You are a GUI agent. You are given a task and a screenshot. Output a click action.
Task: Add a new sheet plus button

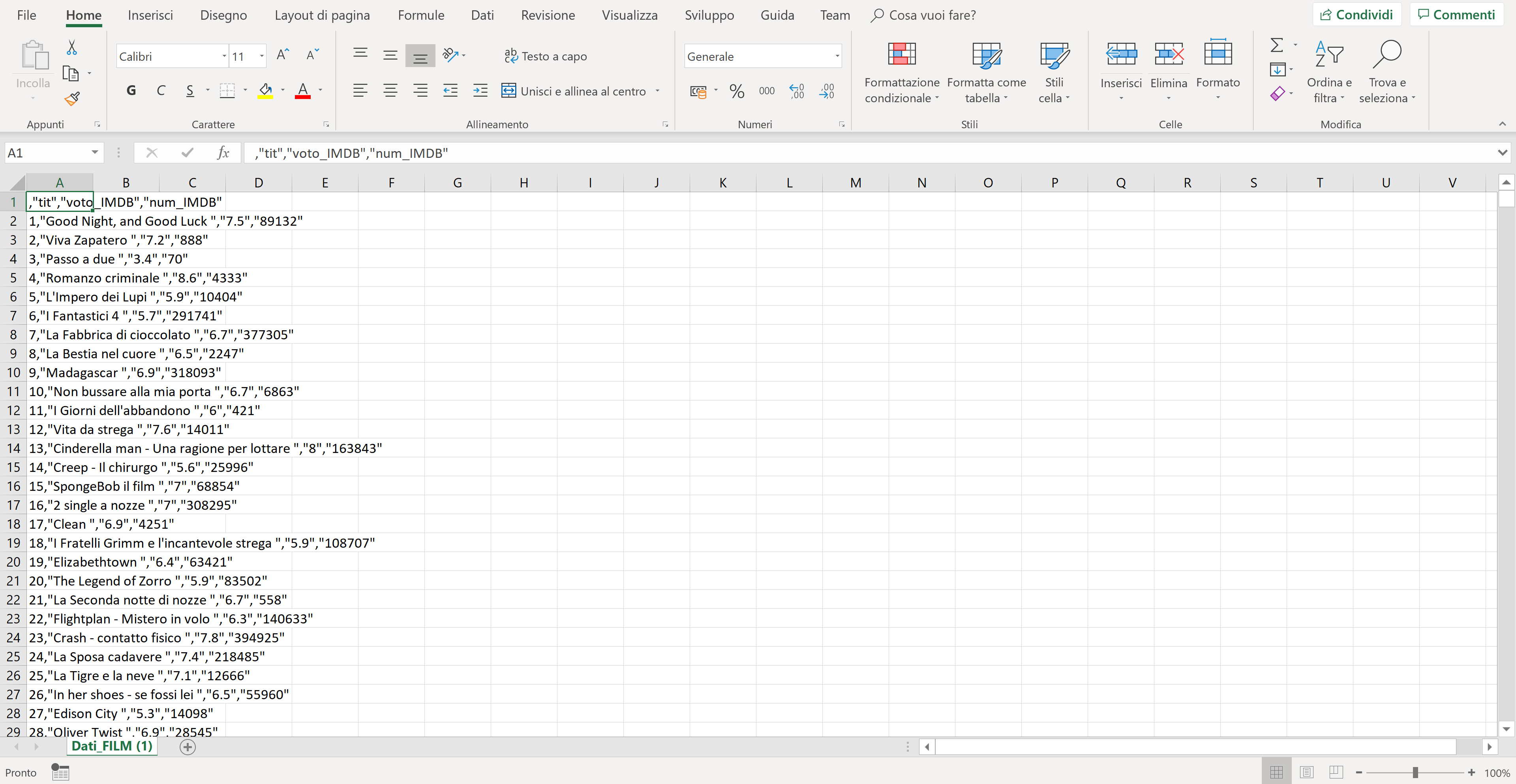[x=187, y=747]
